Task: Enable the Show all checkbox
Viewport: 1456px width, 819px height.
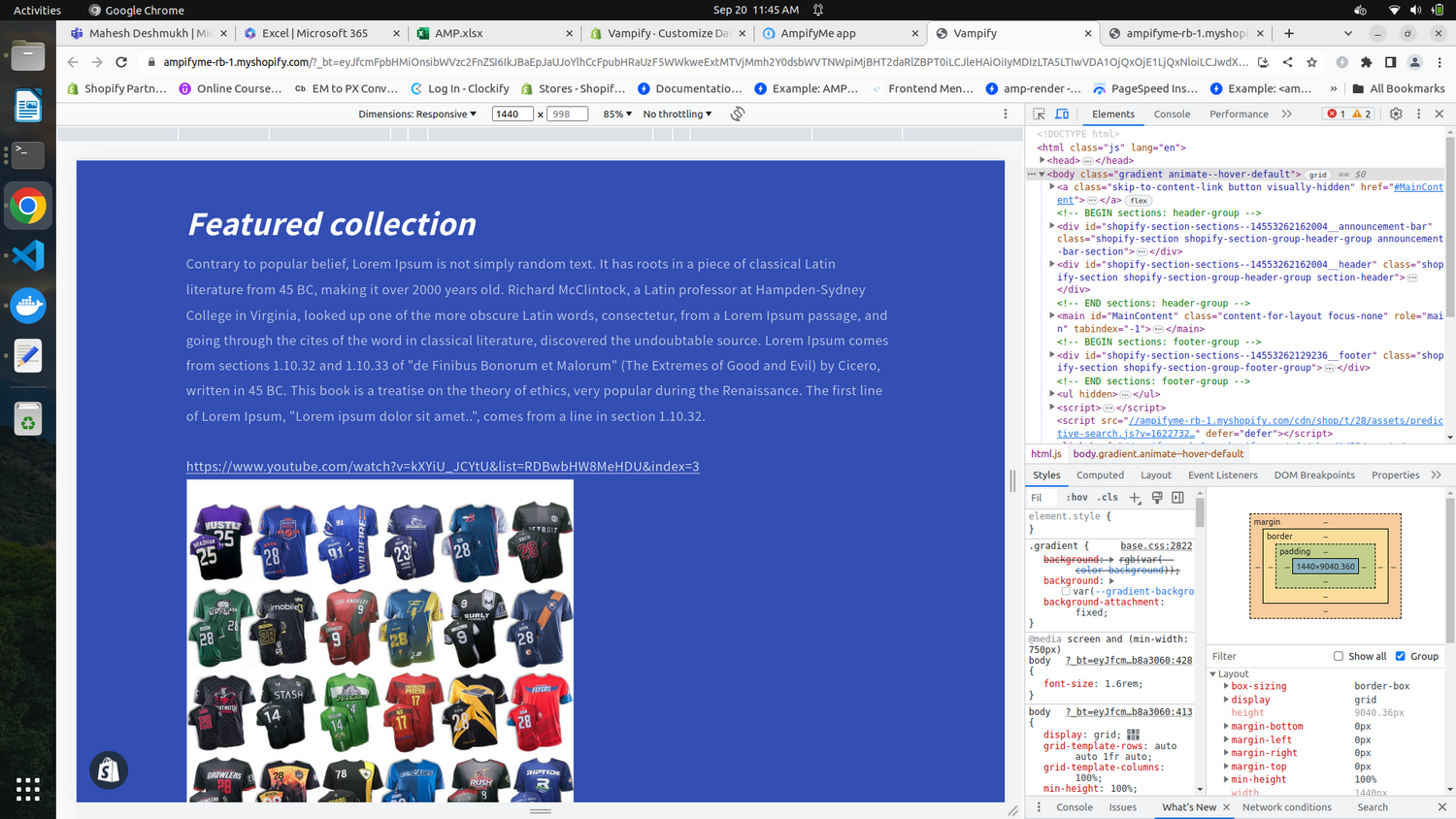Action: (x=1339, y=656)
